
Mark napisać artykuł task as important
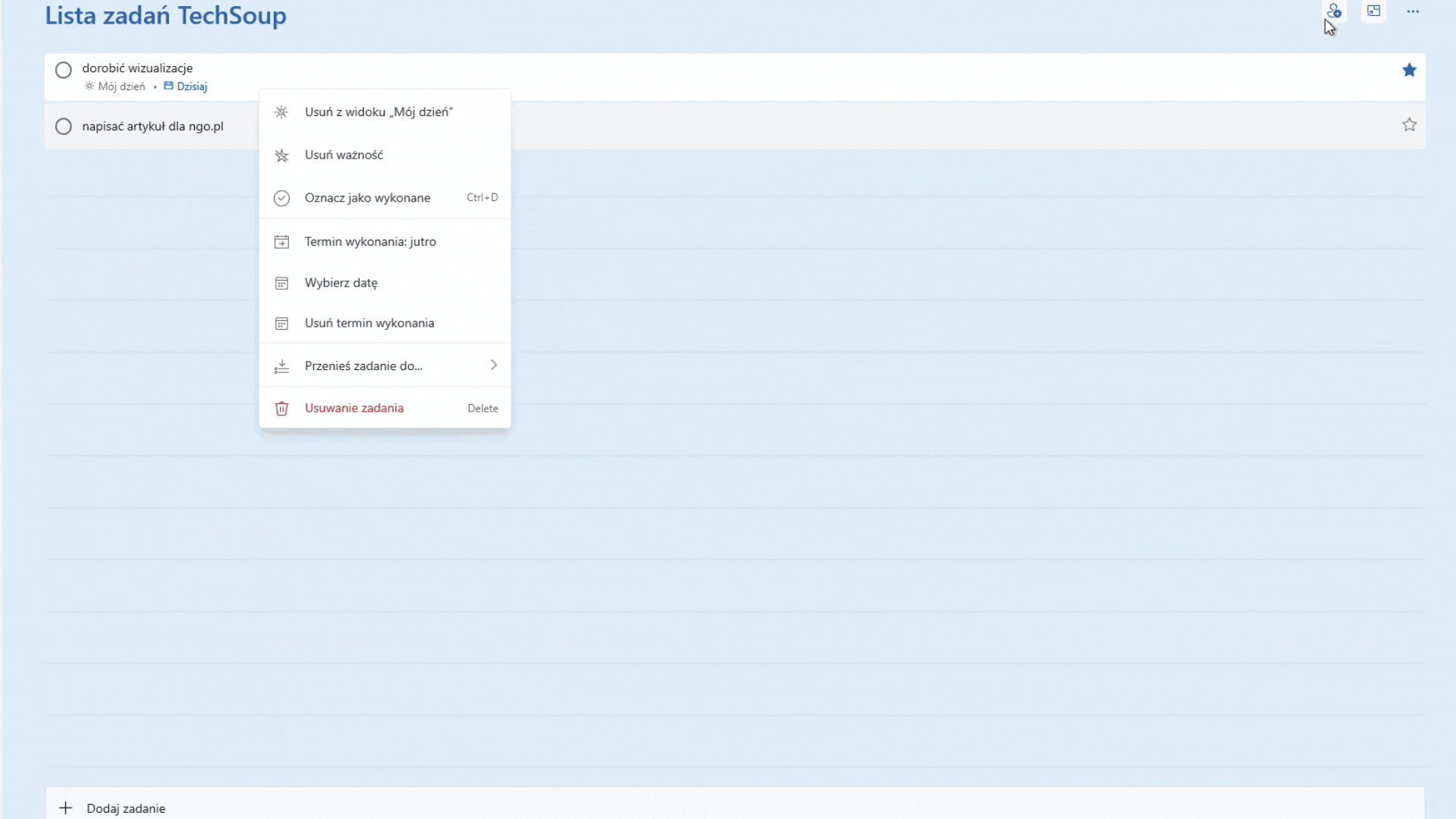[x=1409, y=125]
